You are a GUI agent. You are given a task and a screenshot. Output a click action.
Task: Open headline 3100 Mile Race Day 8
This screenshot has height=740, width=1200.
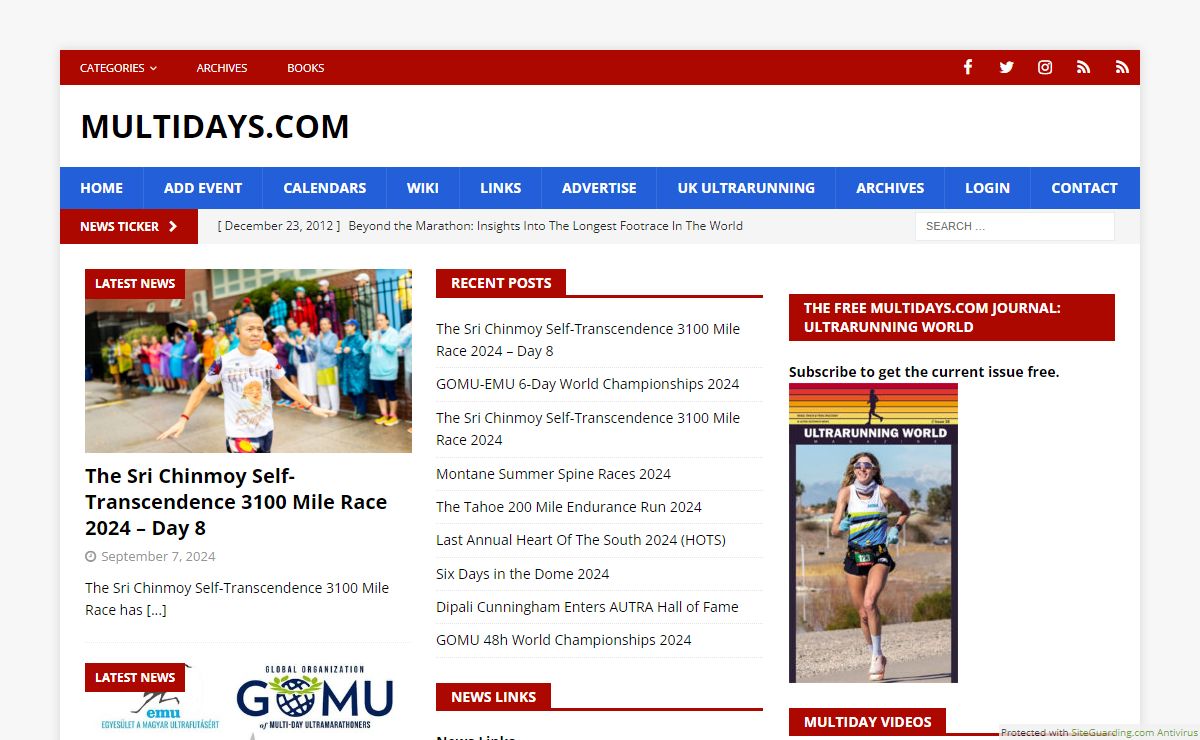click(236, 502)
